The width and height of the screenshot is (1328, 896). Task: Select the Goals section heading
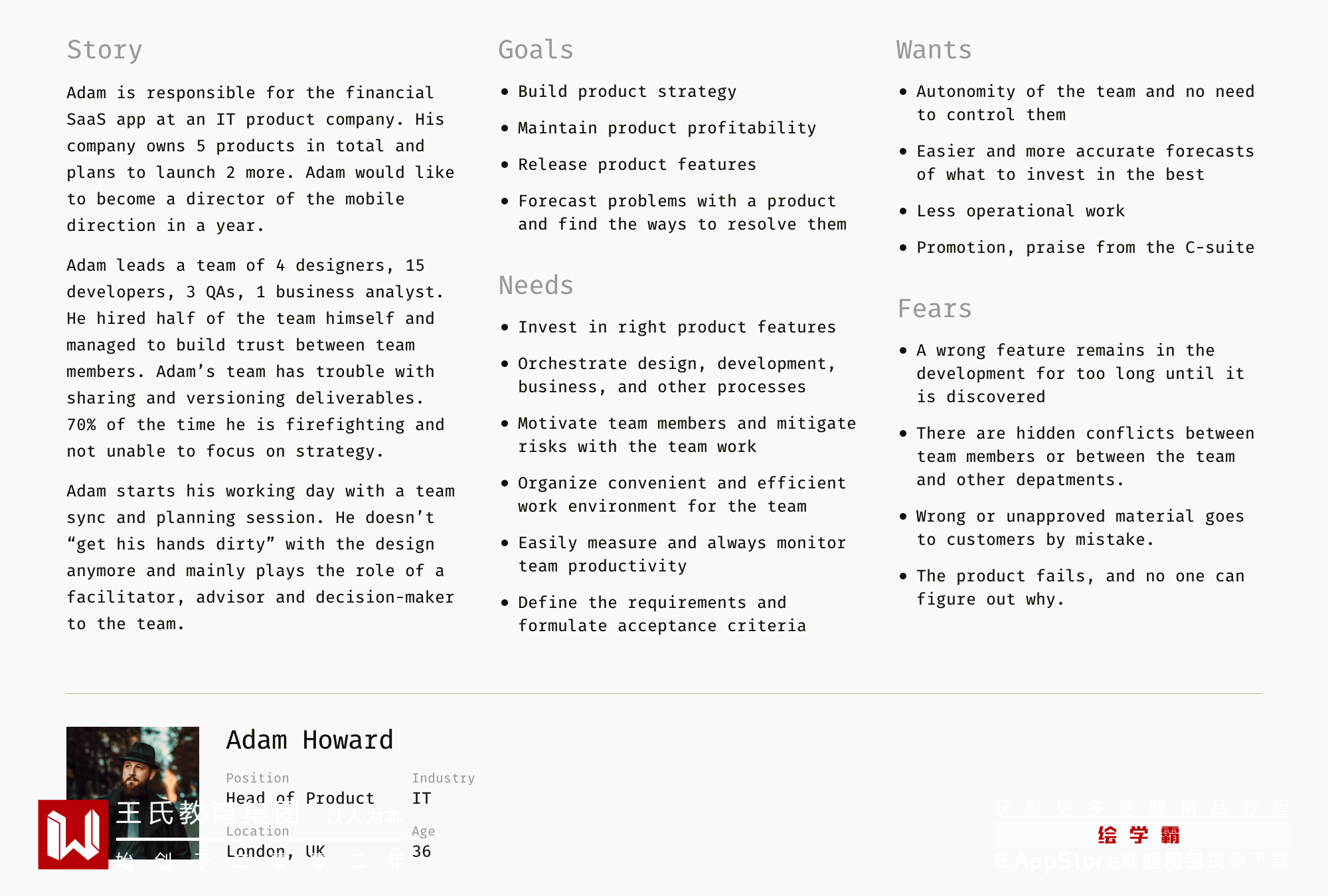click(535, 50)
